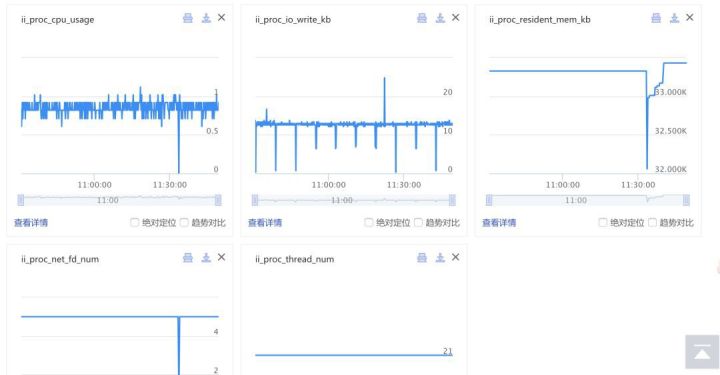The image size is (720, 375).
Task: Click right zoom handle of ii_proc_cpu_usage range slider
Action: click(x=218, y=200)
